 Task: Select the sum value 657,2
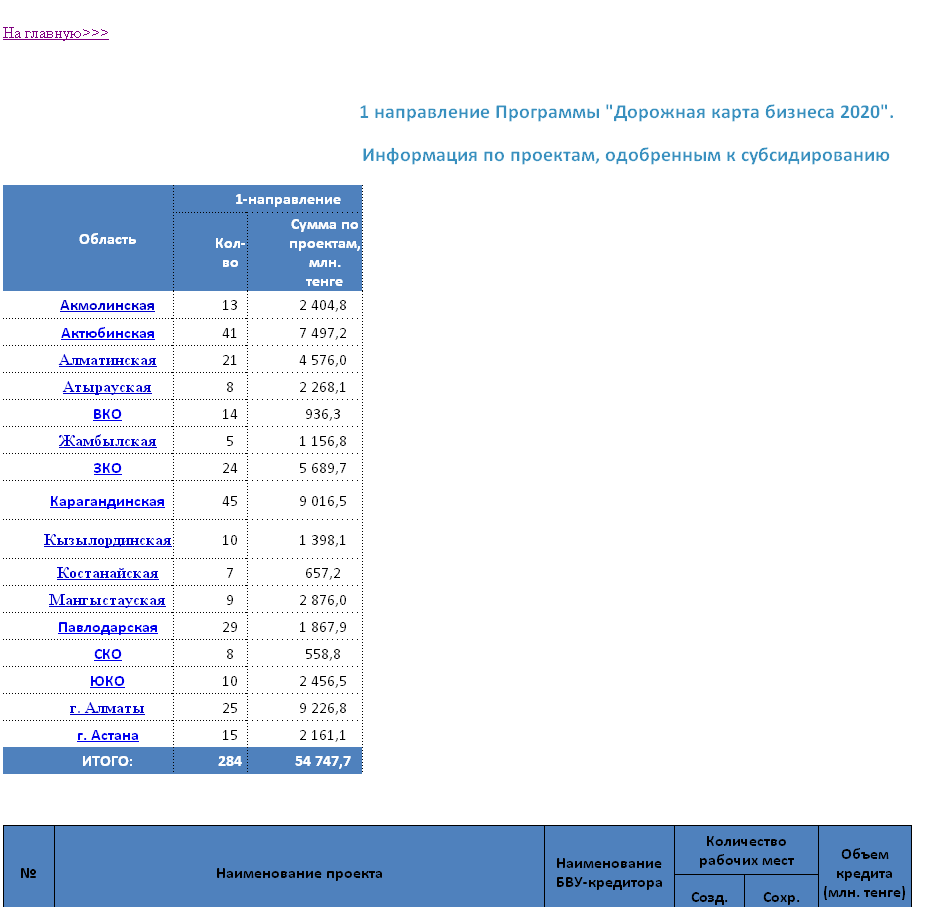tap(323, 573)
